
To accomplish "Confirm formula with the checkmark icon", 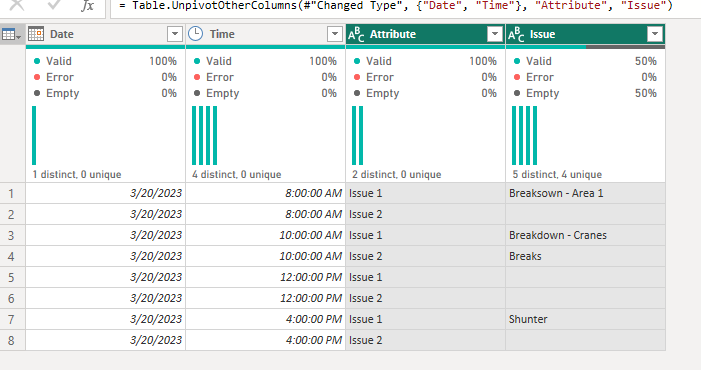I will [x=54, y=5].
